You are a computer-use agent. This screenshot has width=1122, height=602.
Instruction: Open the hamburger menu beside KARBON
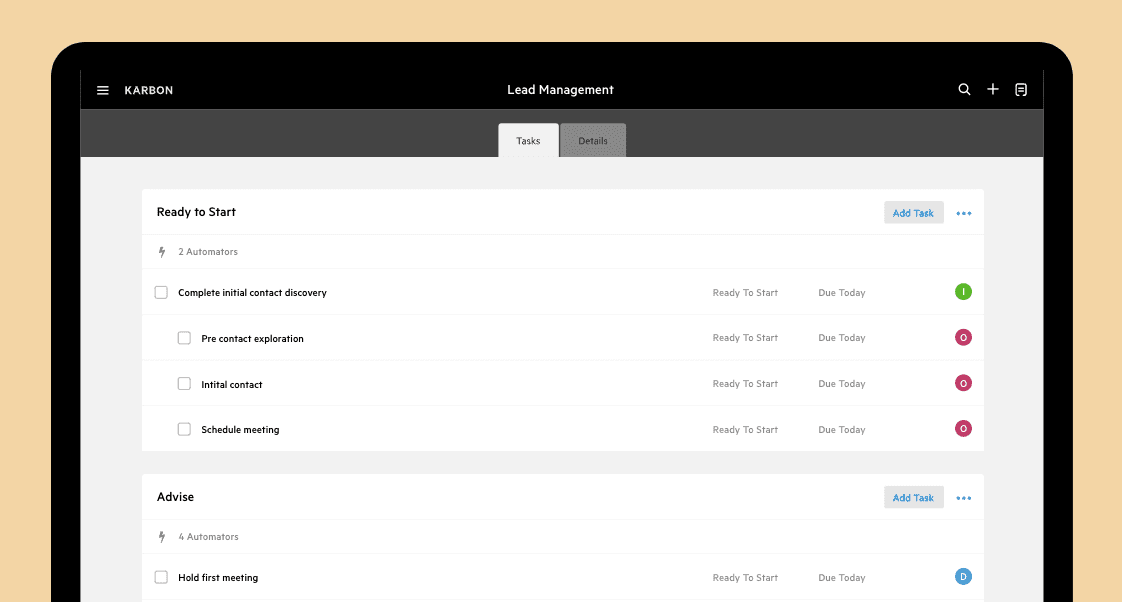pyautogui.click(x=103, y=90)
